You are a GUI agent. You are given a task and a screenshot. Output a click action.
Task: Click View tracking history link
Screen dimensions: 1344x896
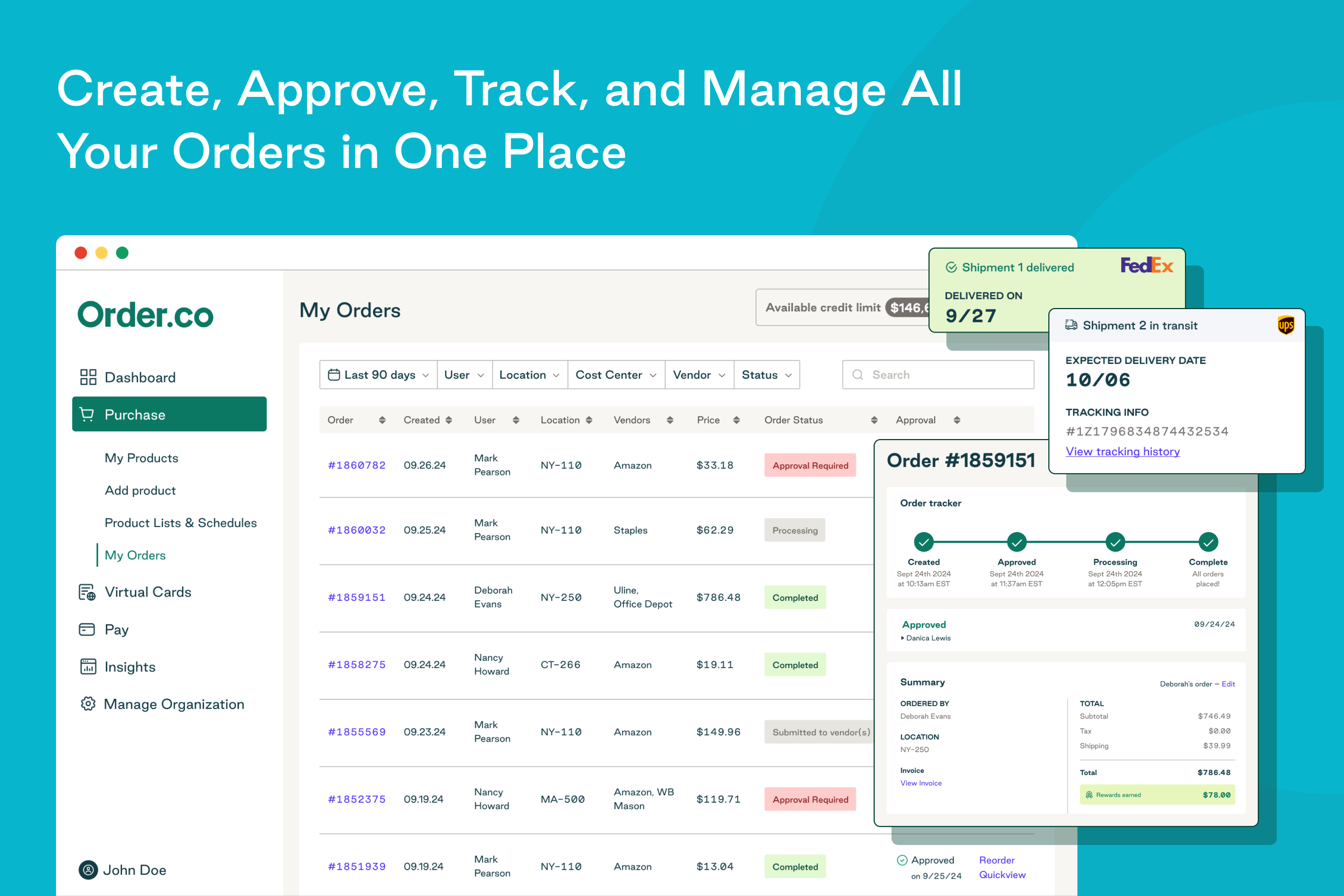tap(1122, 451)
